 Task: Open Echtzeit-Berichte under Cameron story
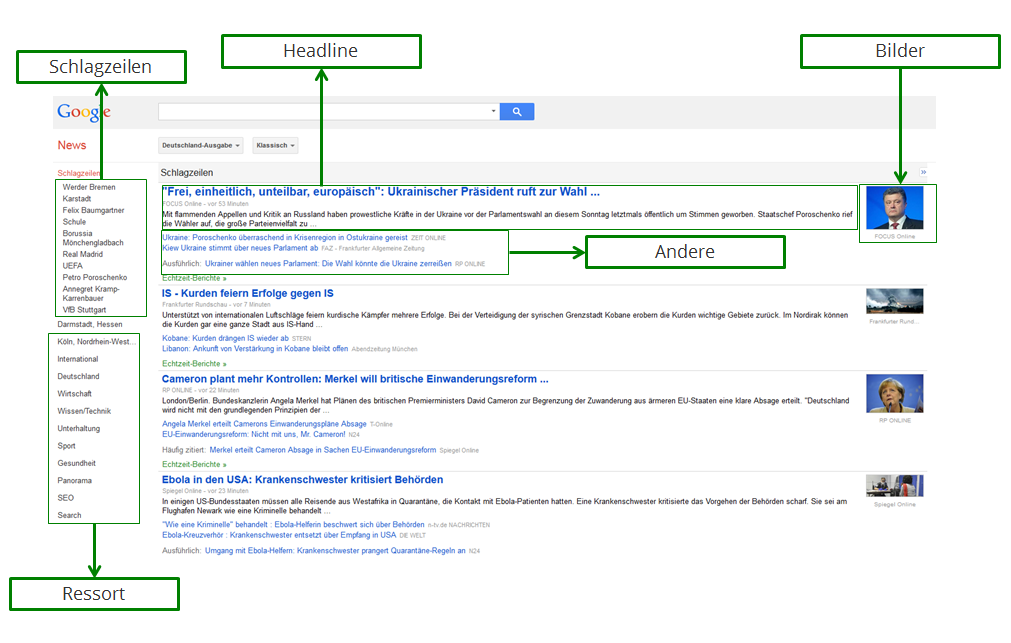194,464
